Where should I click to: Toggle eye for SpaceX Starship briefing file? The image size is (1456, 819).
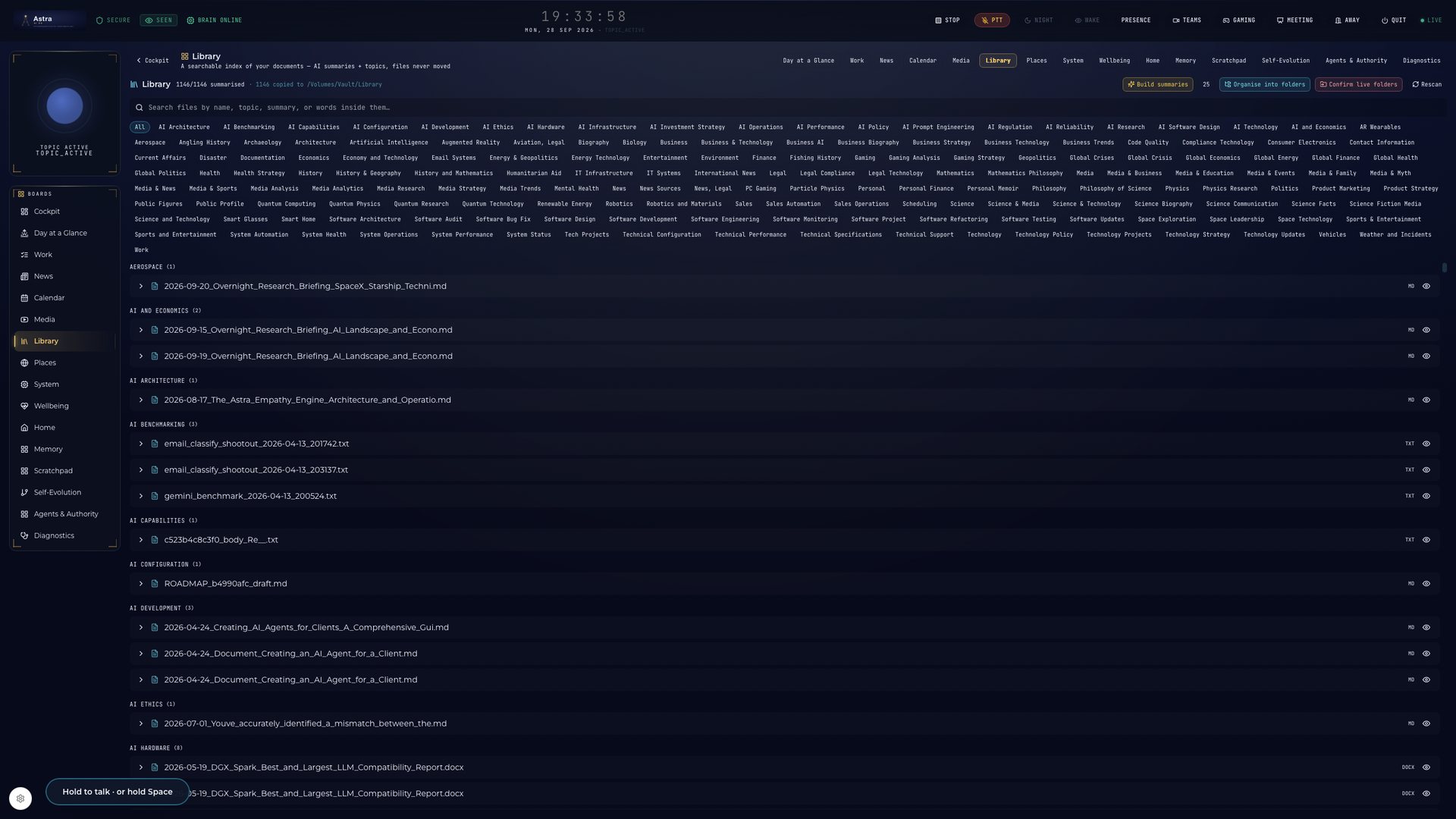1426,287
